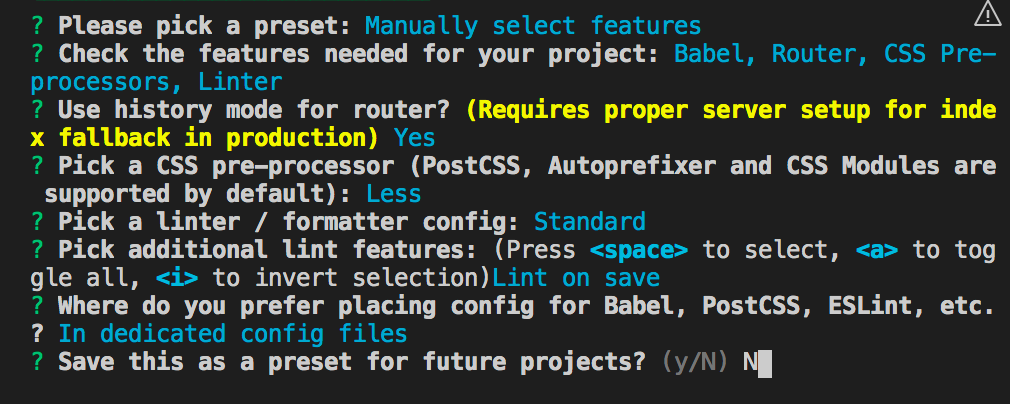Click the green question mark before "Please pick a preset"

[37, 25]
